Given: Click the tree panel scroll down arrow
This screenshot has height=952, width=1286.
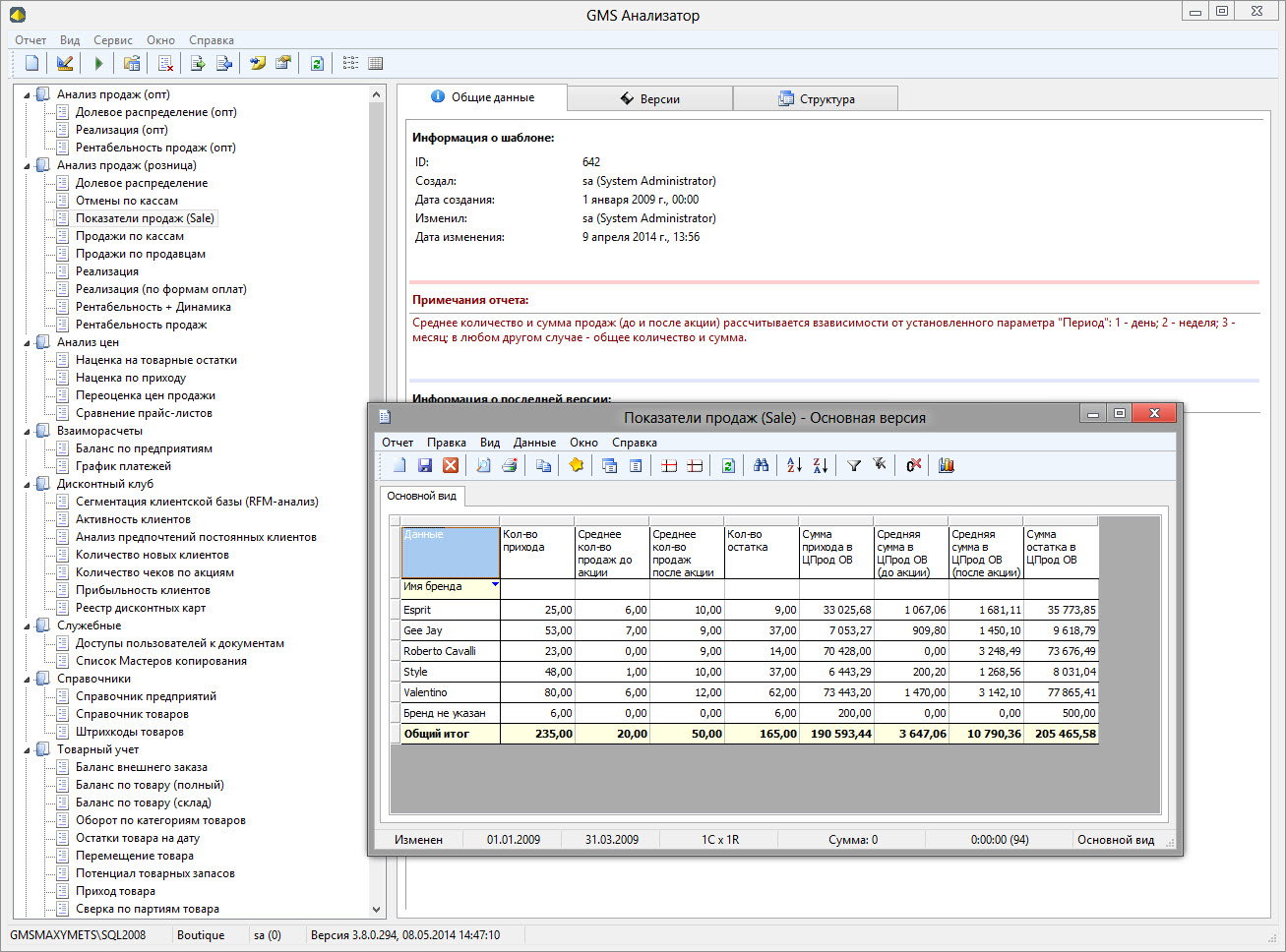Looking at the screenshot, I should [376, 910].
